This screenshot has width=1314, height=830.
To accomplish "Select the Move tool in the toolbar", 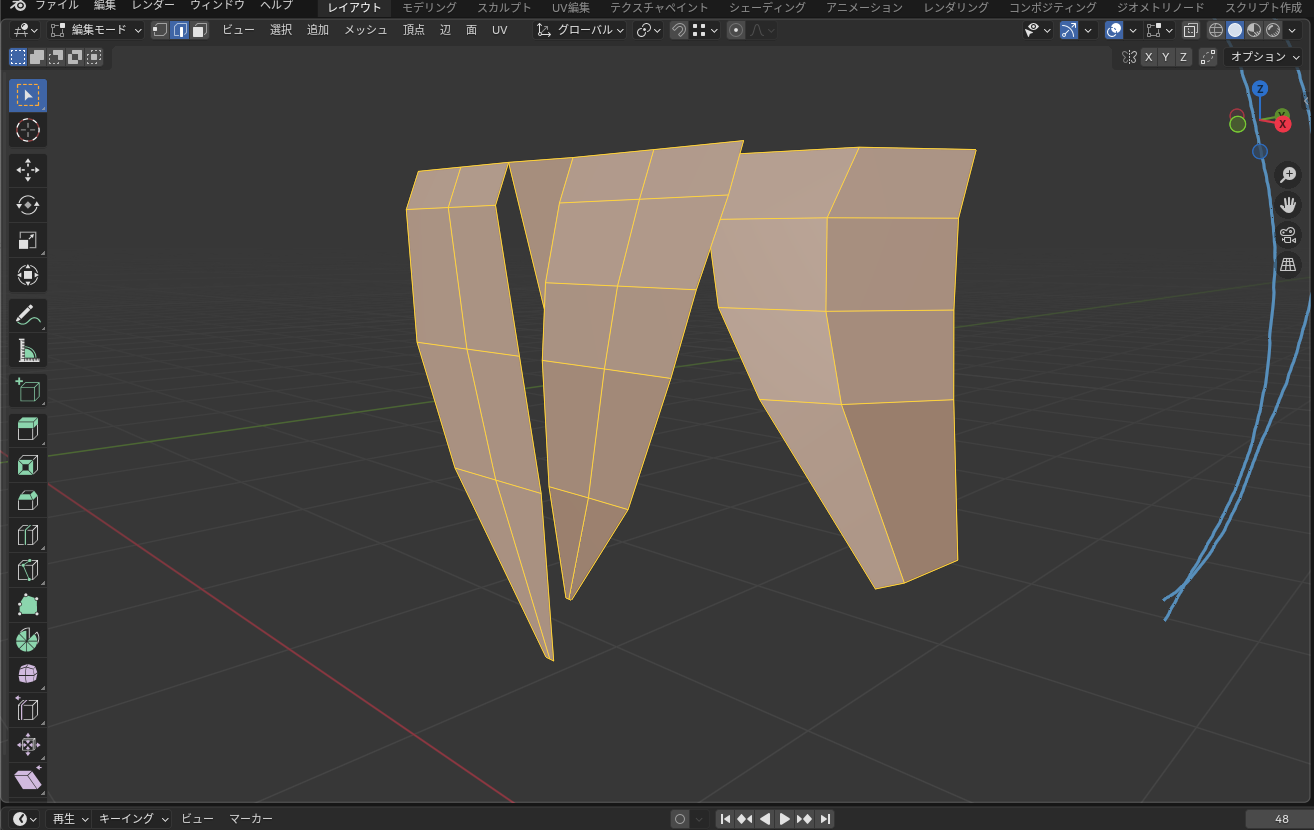I will [28, 170].
